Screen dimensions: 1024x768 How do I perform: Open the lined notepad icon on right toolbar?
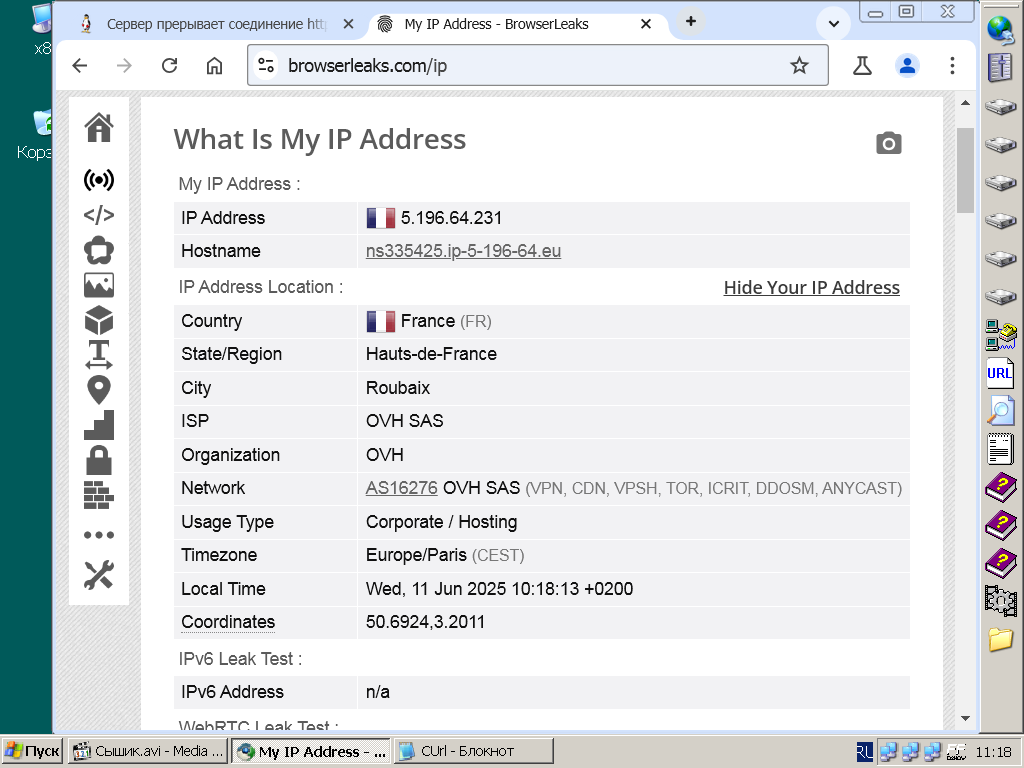click(x=1000, y=449)
